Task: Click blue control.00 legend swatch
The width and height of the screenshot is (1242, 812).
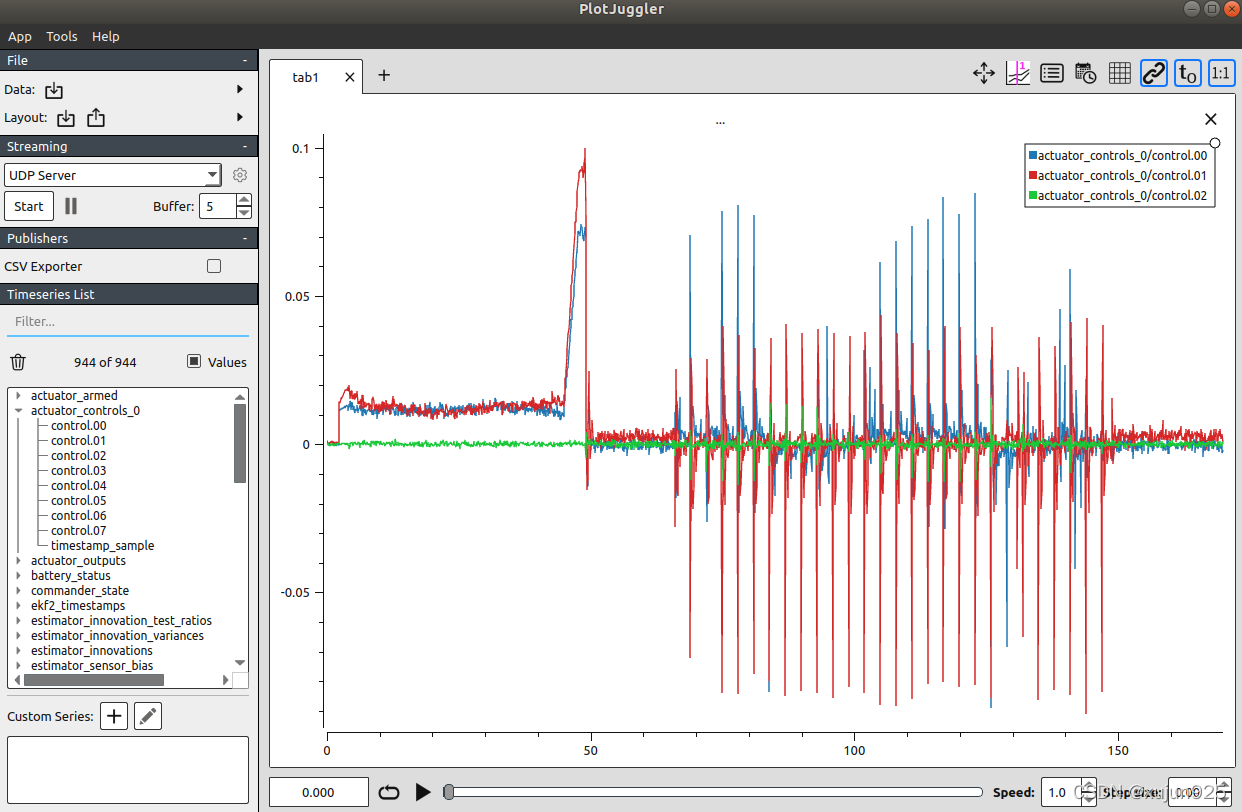Action: (x=1033, y=156)
